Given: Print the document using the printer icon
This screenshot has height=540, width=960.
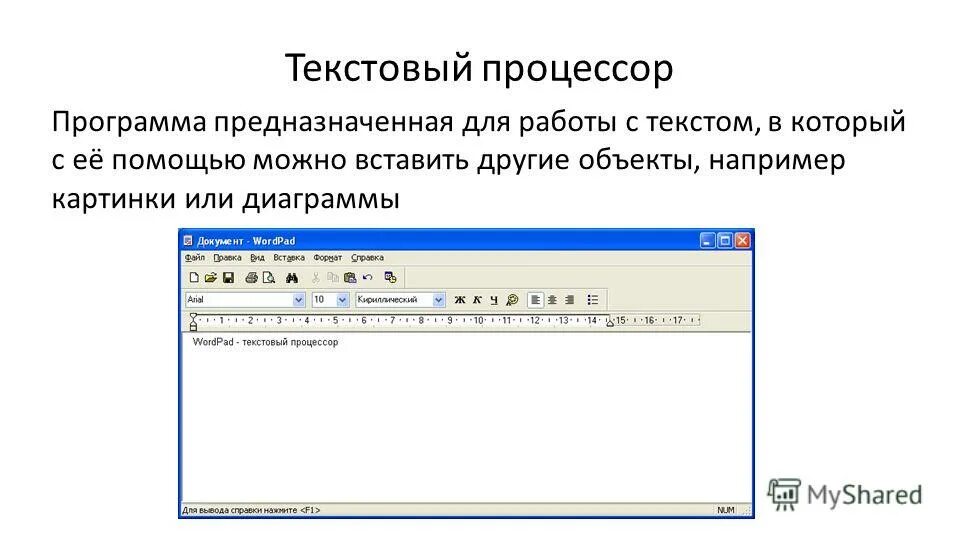Looking at the screenshot, I should click(x=251, y=277).
